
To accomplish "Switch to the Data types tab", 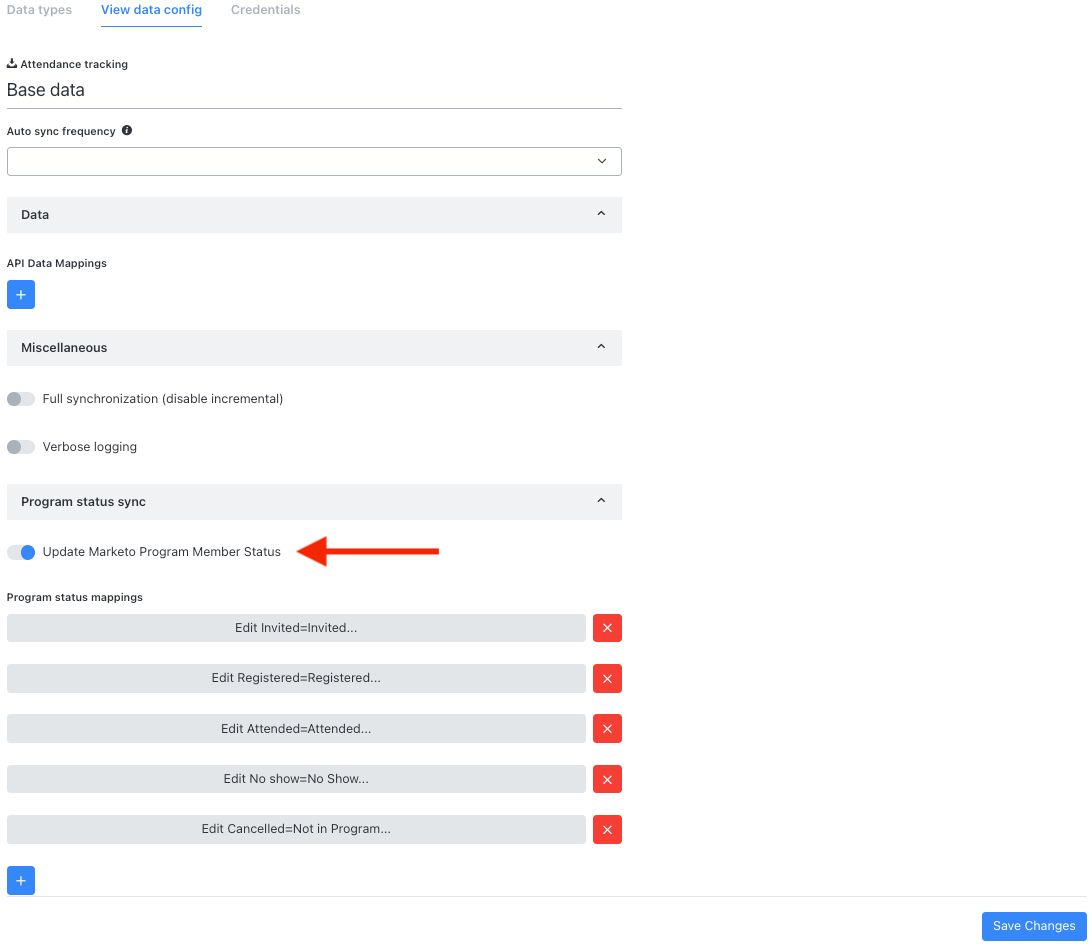I will coord(39,10).
